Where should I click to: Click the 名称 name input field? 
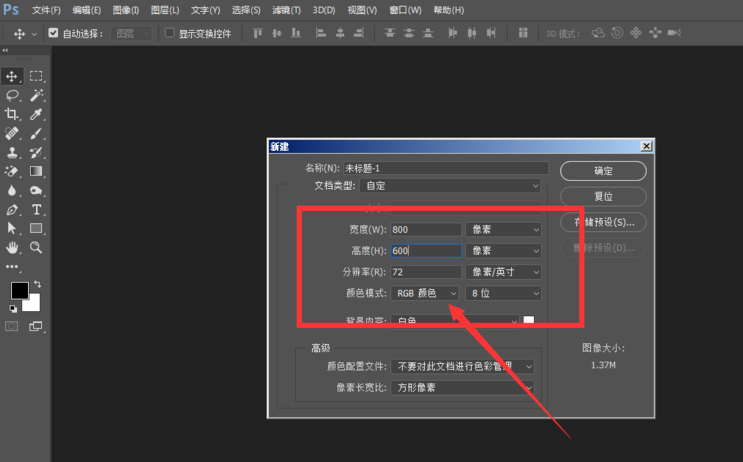tap(446, 168)
